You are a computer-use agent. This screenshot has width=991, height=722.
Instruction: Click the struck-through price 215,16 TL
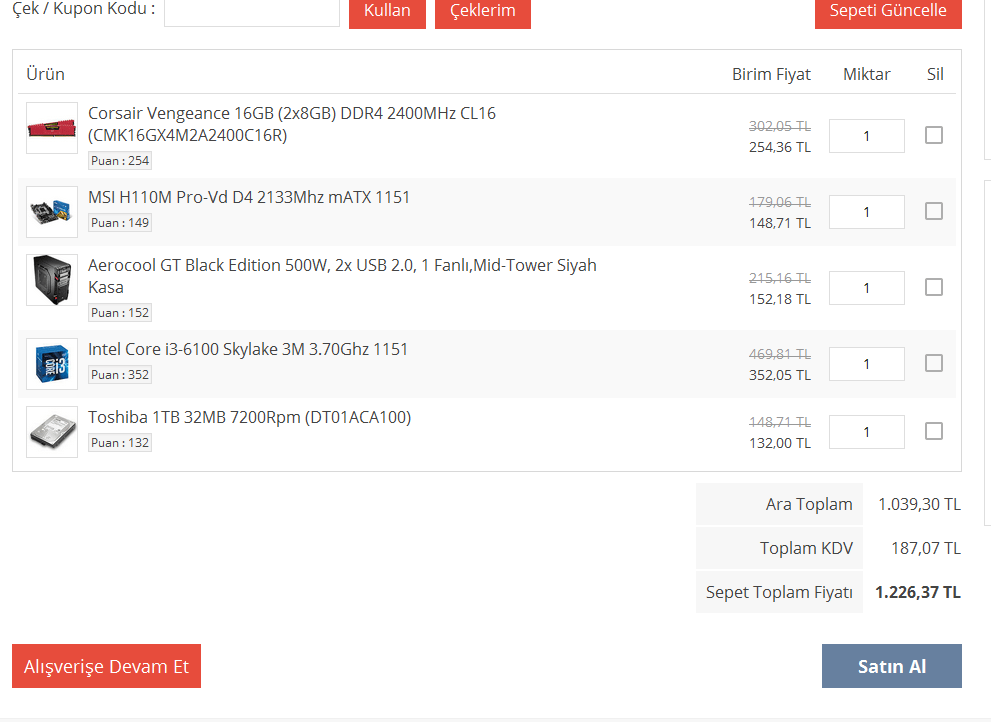pyautogui.click(x=780, y=278)
